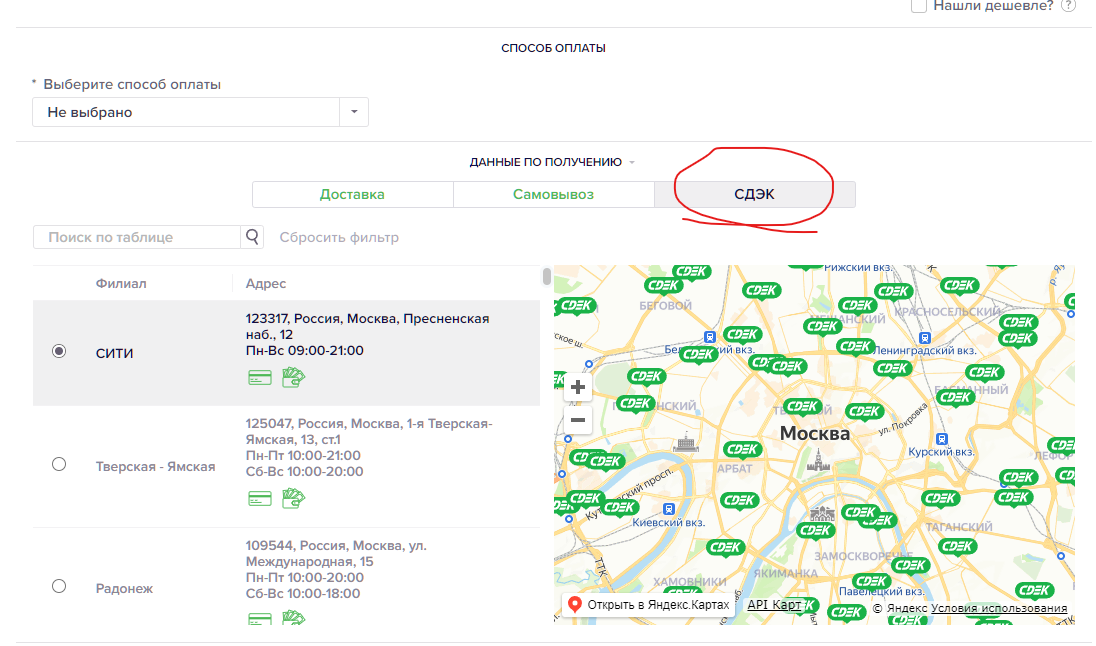Collapse the "Данные по получению" section arrow
This screenshot has height=646, width=1096.
632,162
